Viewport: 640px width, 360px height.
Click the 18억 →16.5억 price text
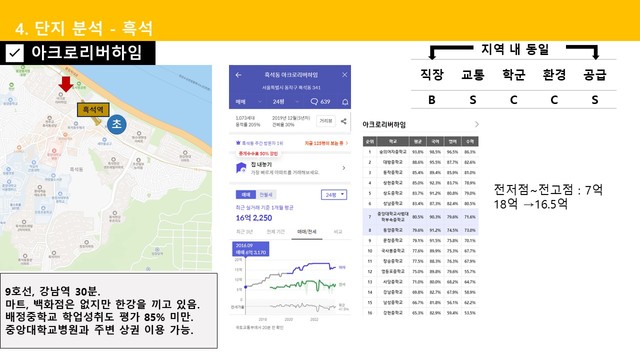531,204
